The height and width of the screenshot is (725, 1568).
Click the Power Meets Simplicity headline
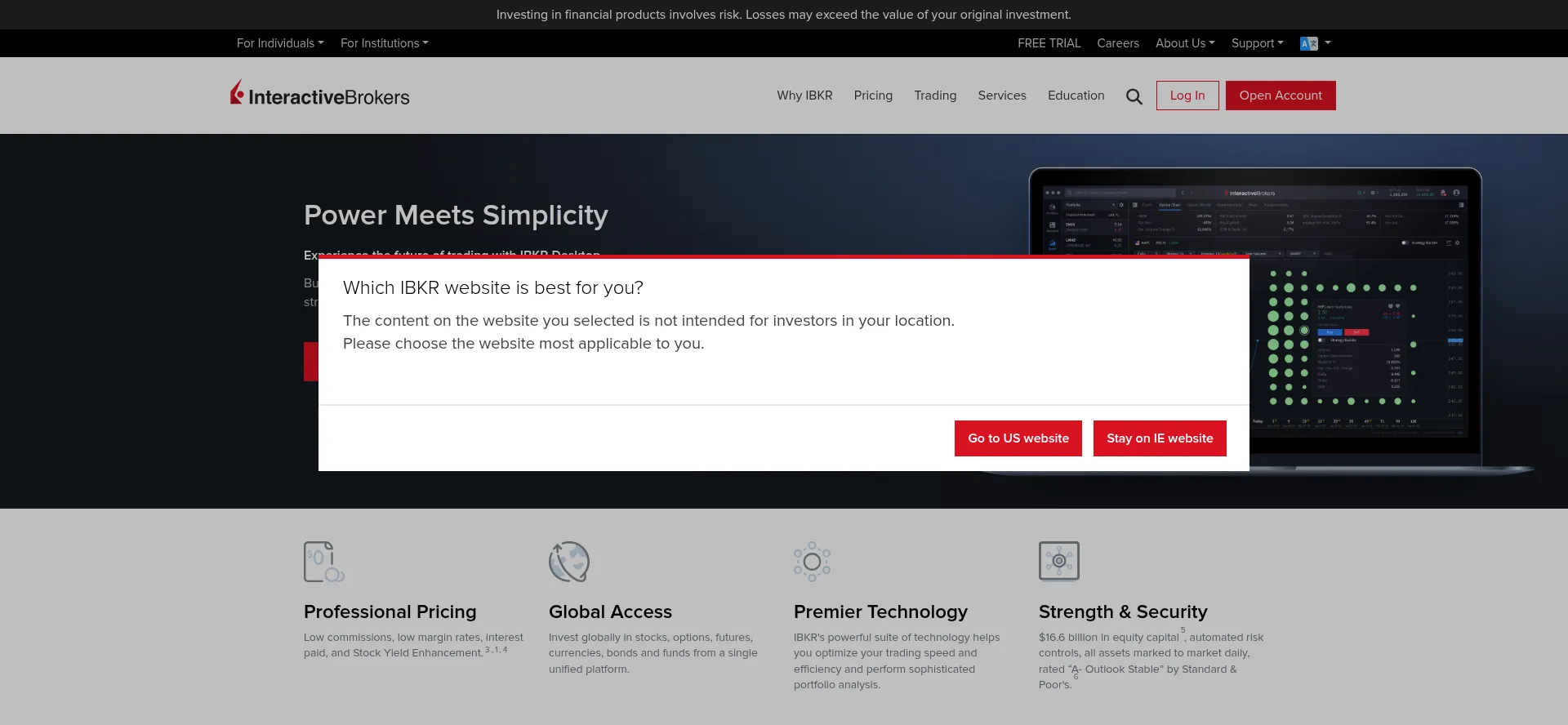click(456, 215)
